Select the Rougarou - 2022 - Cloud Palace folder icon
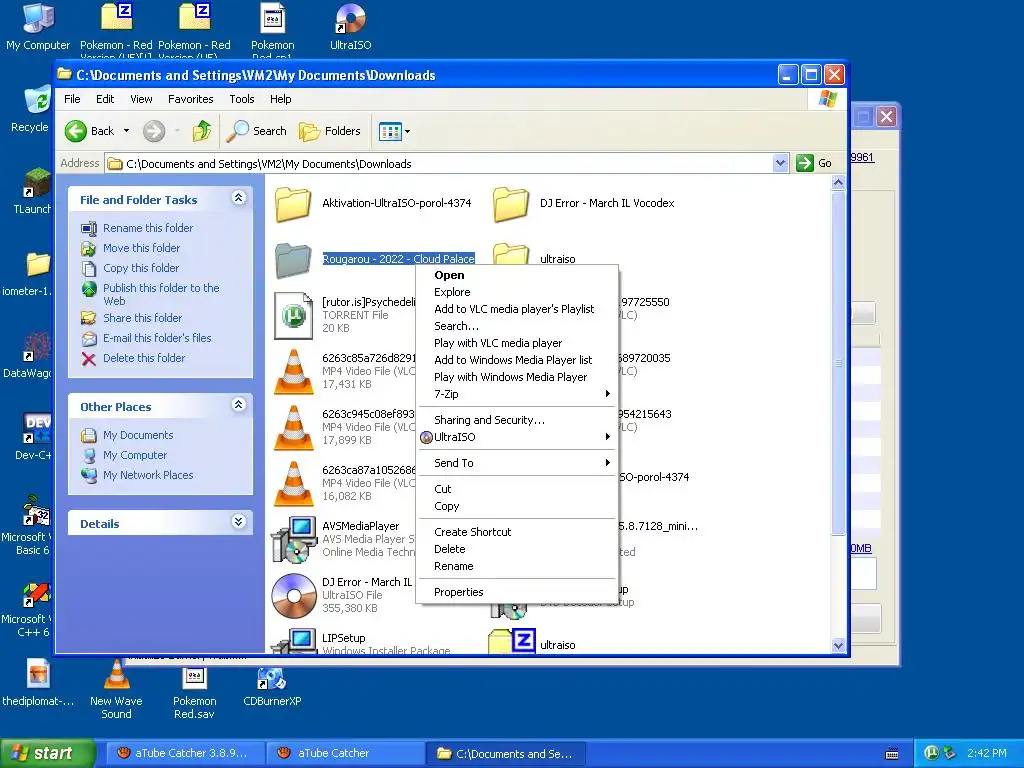This screenshot has width=1024, height=768. coord(293,260)
